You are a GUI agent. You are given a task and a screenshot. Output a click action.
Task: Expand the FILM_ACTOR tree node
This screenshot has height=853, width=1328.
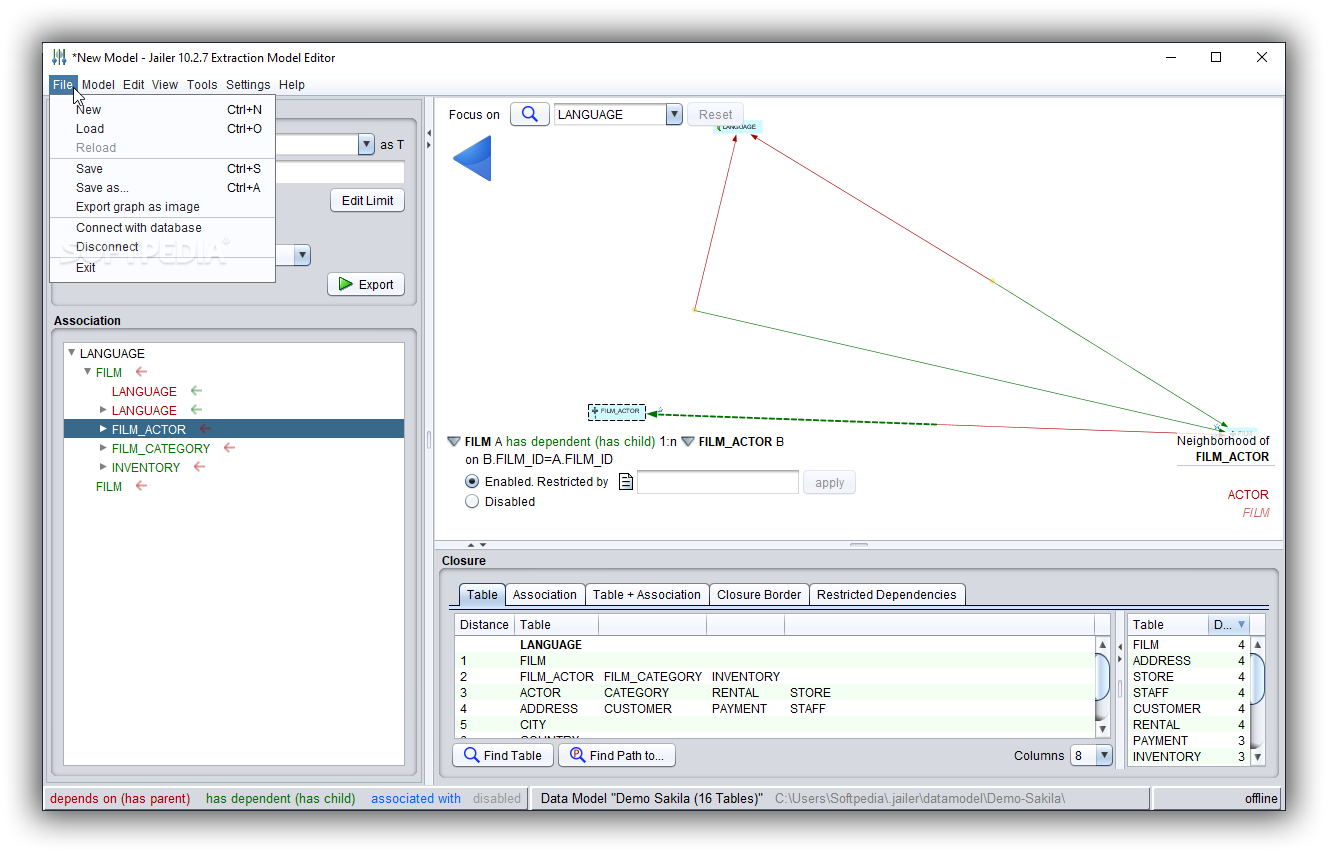click(x=103, y=429)
